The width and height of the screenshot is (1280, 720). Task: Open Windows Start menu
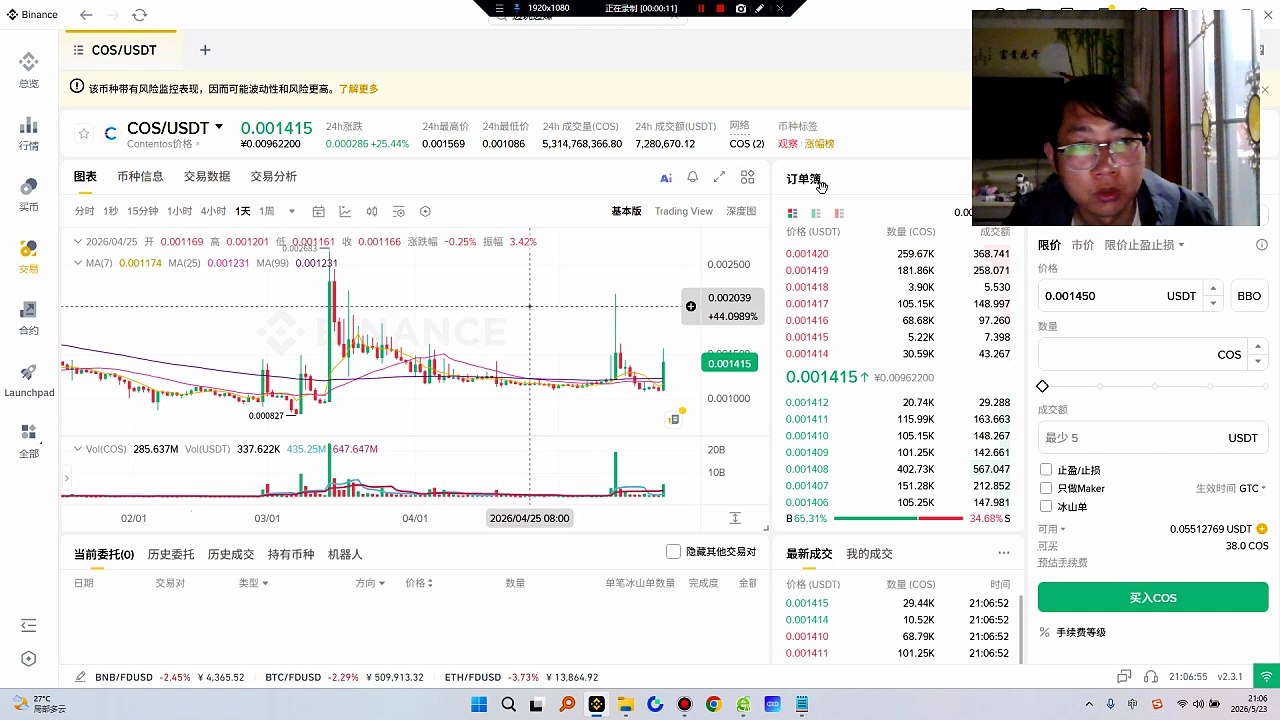coord(479,704)
